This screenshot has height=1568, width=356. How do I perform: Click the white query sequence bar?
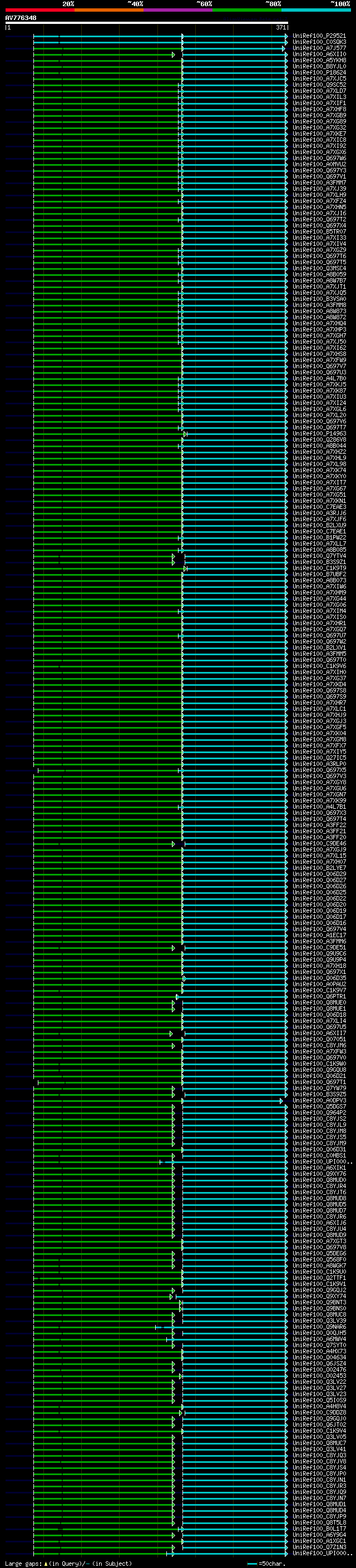147,22
